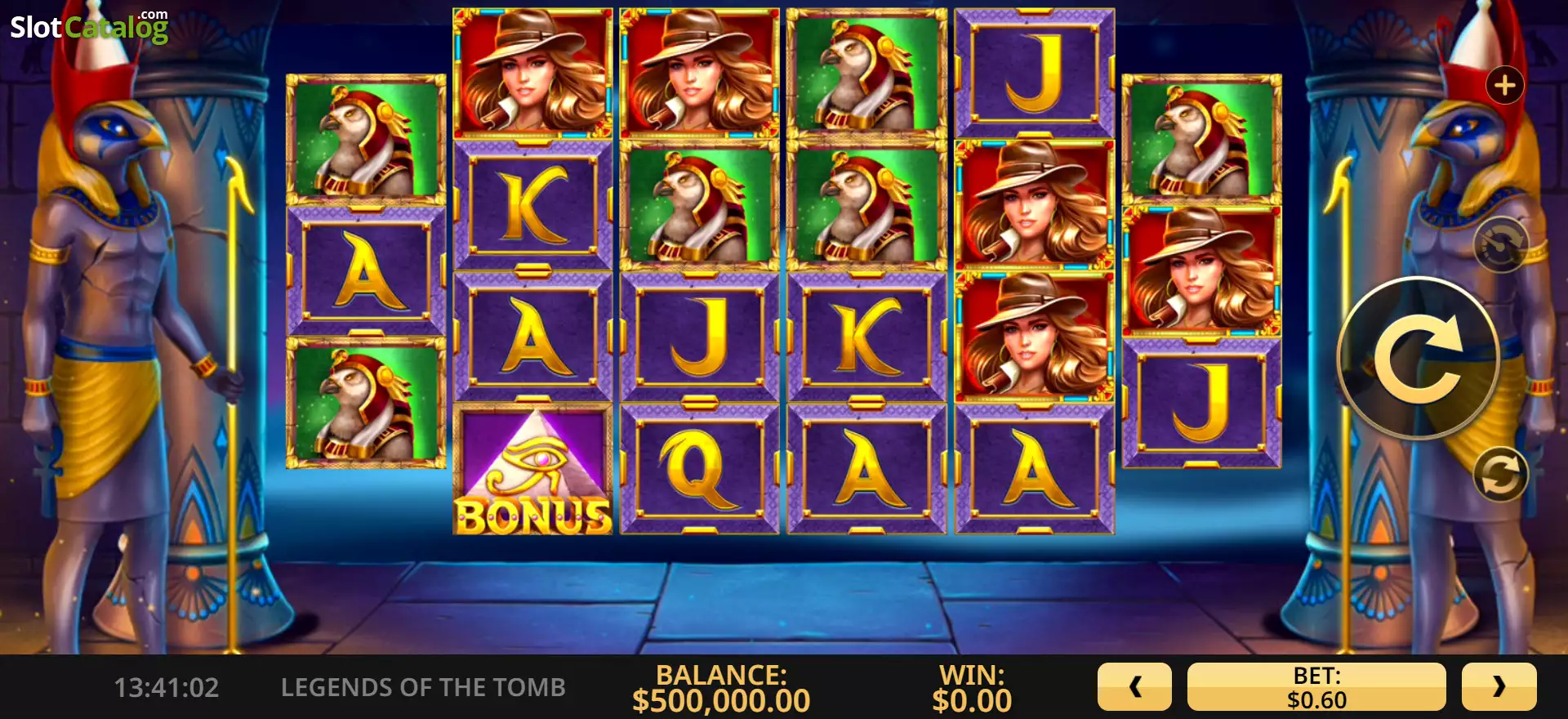Viewport: 1568px width, 719px height.
Task: Open the BET $0.60 selector
Action: [1316, 686]
